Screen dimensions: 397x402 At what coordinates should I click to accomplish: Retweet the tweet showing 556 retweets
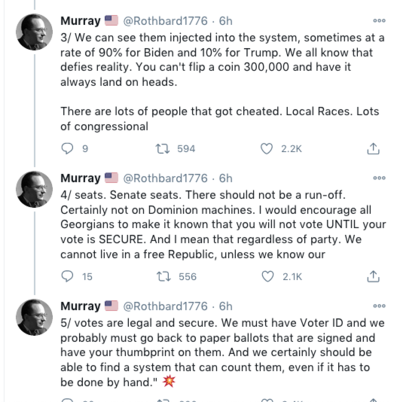164,276
